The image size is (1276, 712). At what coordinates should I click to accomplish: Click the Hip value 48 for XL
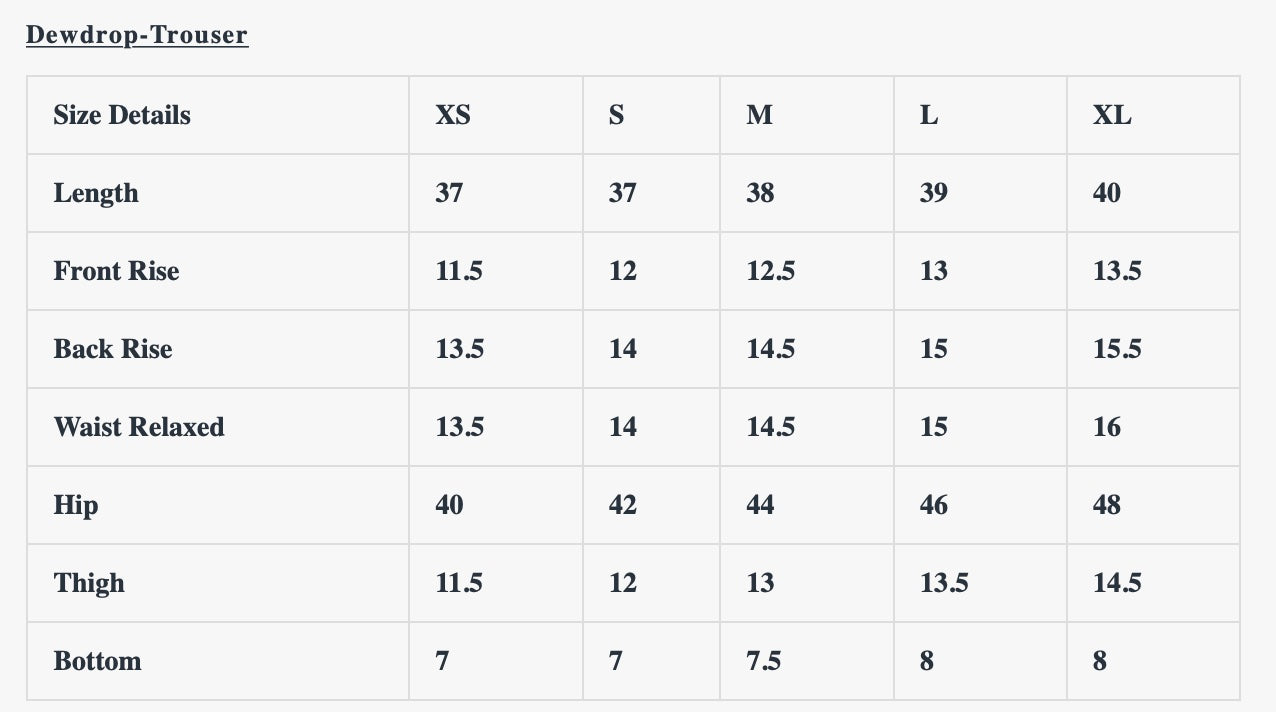[x=1107, y=505]
